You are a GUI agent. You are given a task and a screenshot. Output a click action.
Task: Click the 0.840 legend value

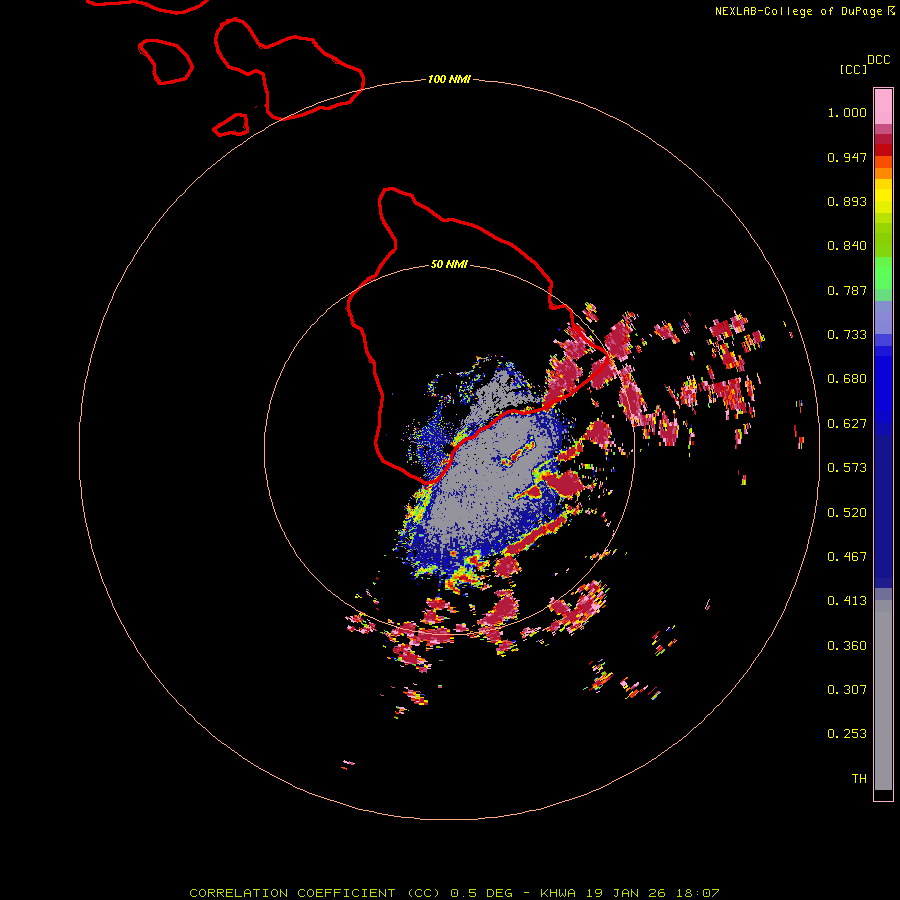(x=847, y=246)
